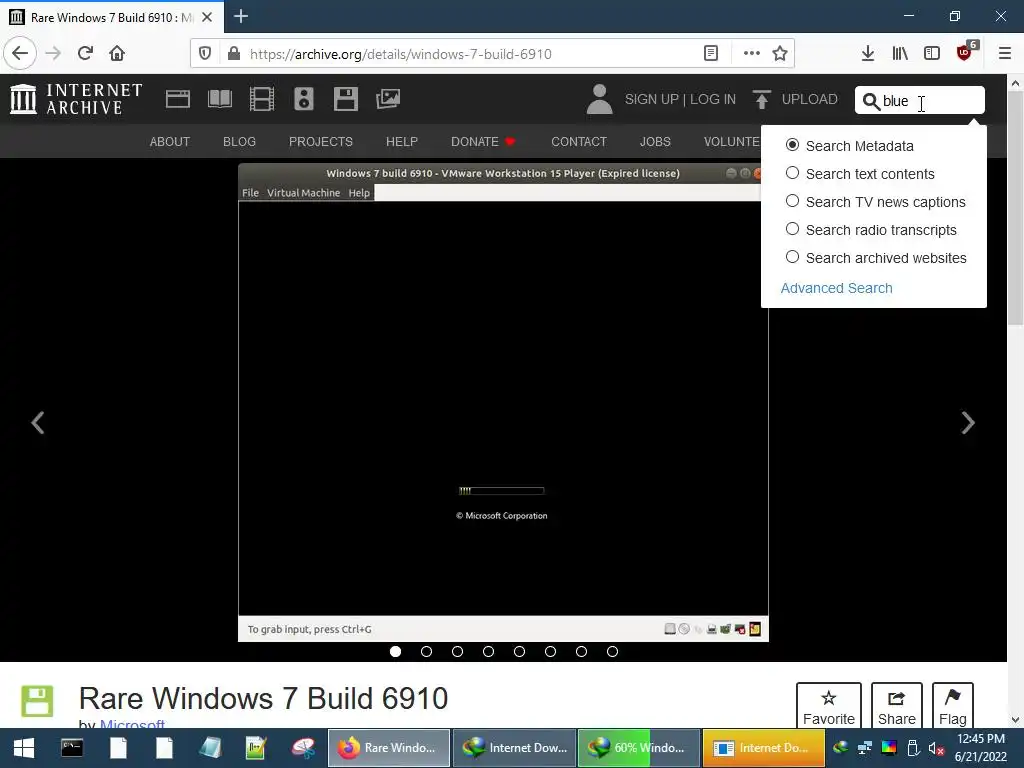The image size is (1024, 768).
Task: Open the DONATE navigation item
Action: (x=483, y=142)
